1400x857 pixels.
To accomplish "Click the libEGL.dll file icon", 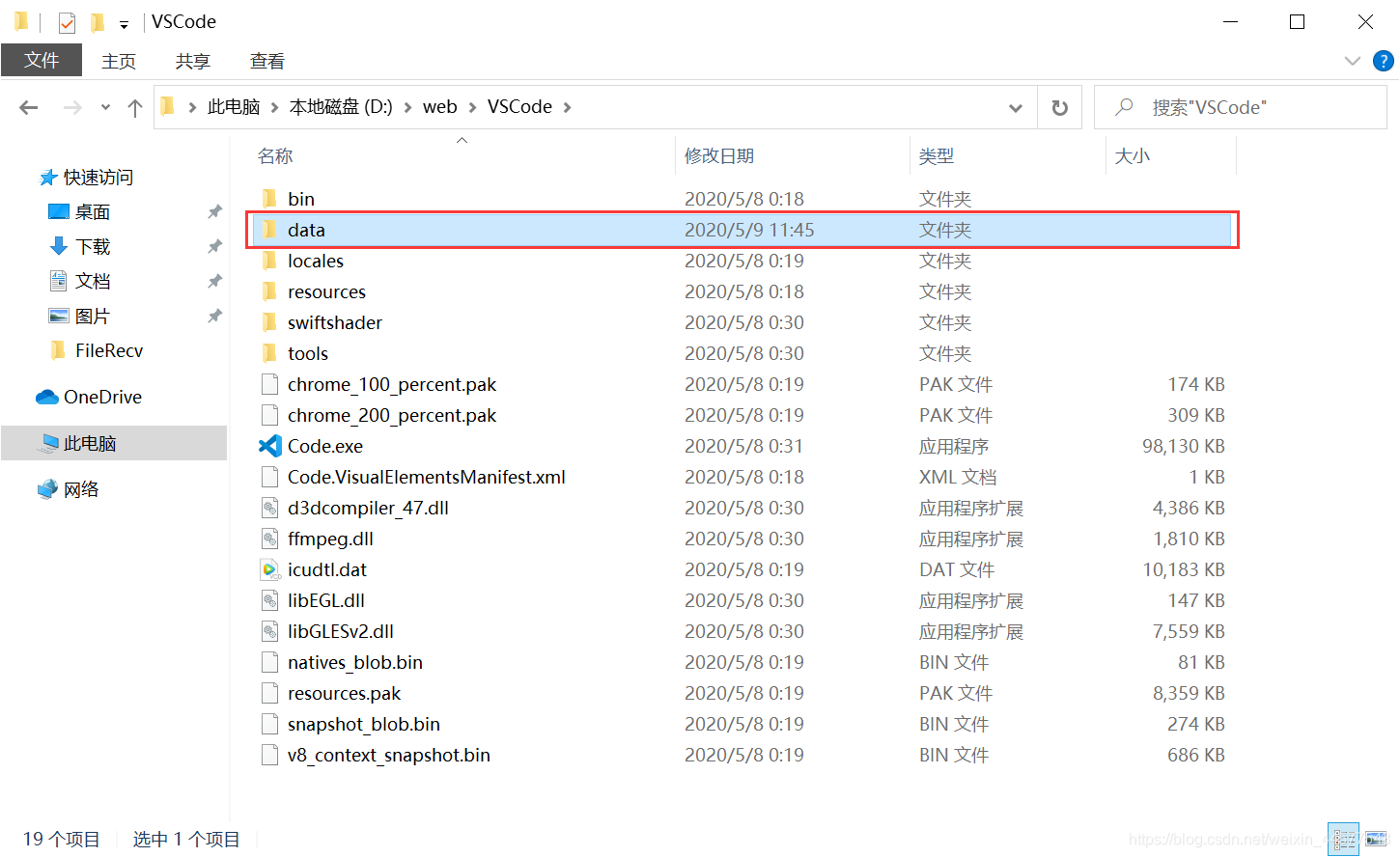I will 270,600.
